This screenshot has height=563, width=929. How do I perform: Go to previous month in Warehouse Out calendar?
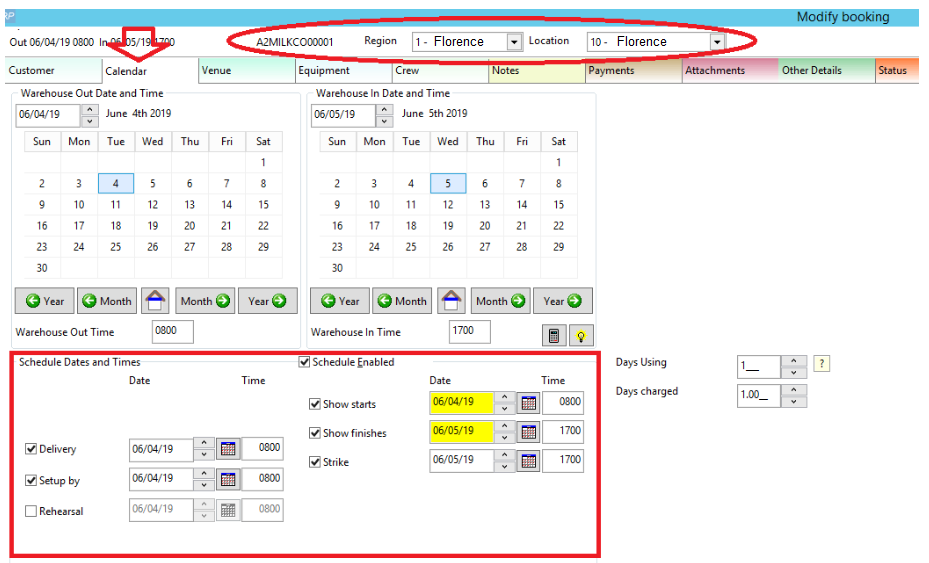tap(107, 300)
